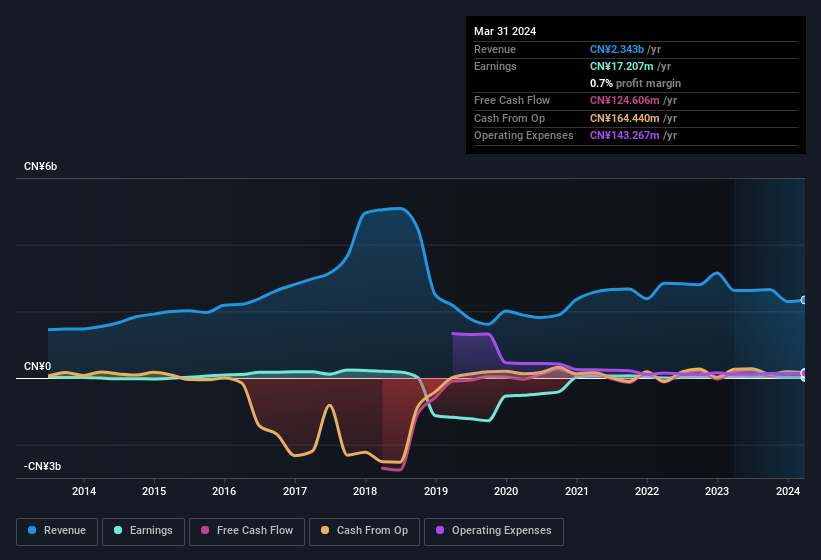Screen dimensions: 821x560
Task: Select the 2015 x-axis label
Action: point(154,491)
